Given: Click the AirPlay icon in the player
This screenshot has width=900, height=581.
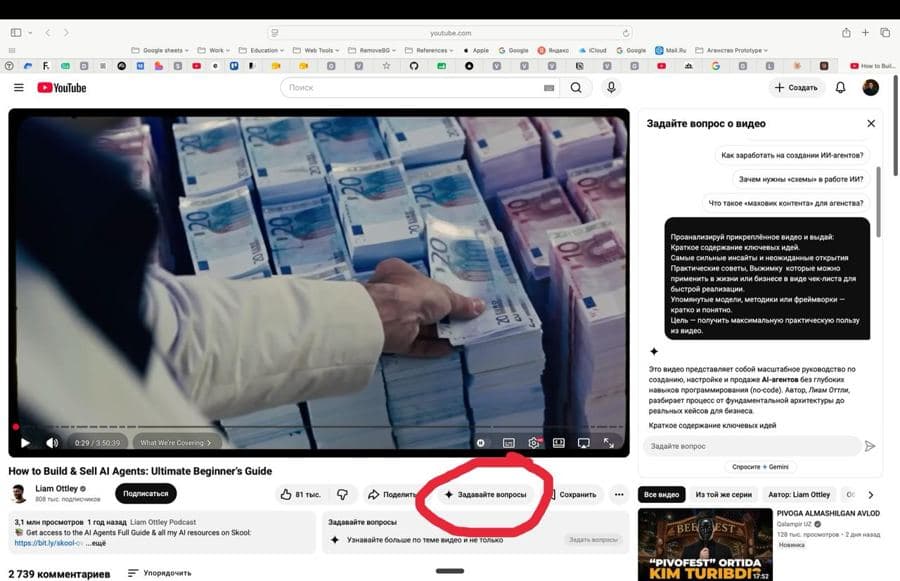Looking at the screenshot, I should (x=583, y=443).
